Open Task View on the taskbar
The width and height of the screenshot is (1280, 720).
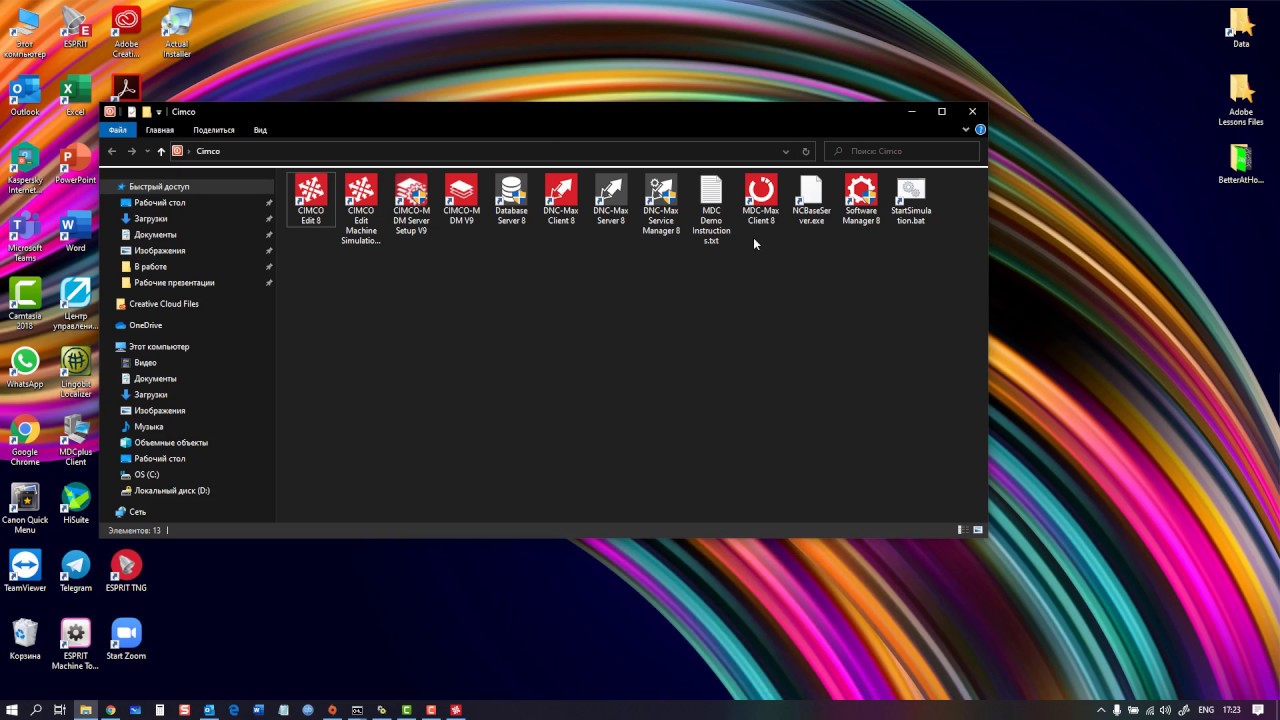[x=60, y=710]
